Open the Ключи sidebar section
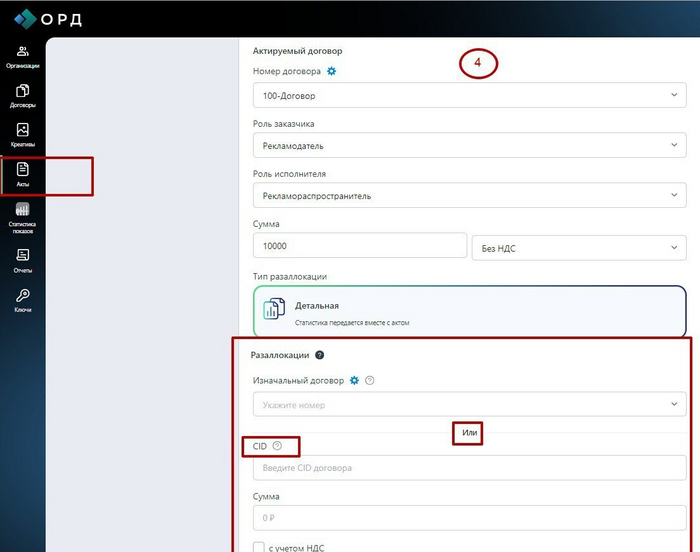Viewport: 700px width, 552px height. (x=22, y=300)
